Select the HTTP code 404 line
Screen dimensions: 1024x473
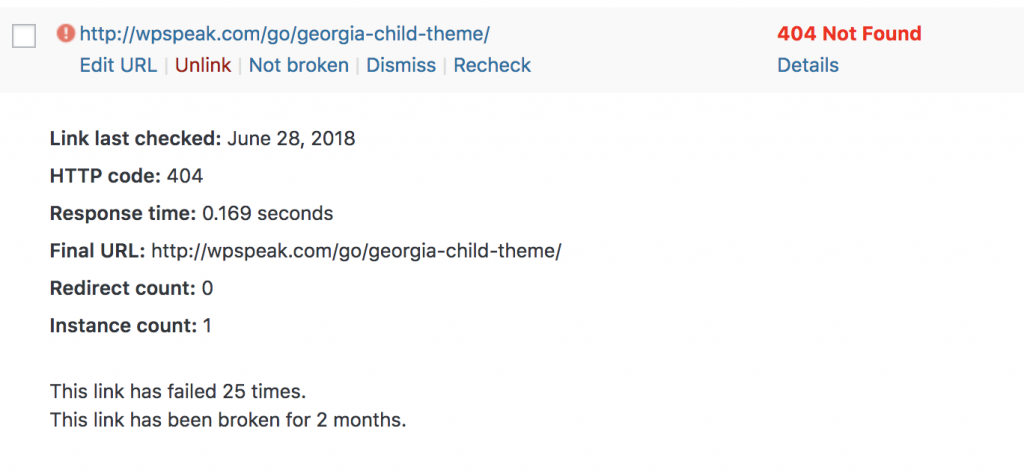[126, 176]
